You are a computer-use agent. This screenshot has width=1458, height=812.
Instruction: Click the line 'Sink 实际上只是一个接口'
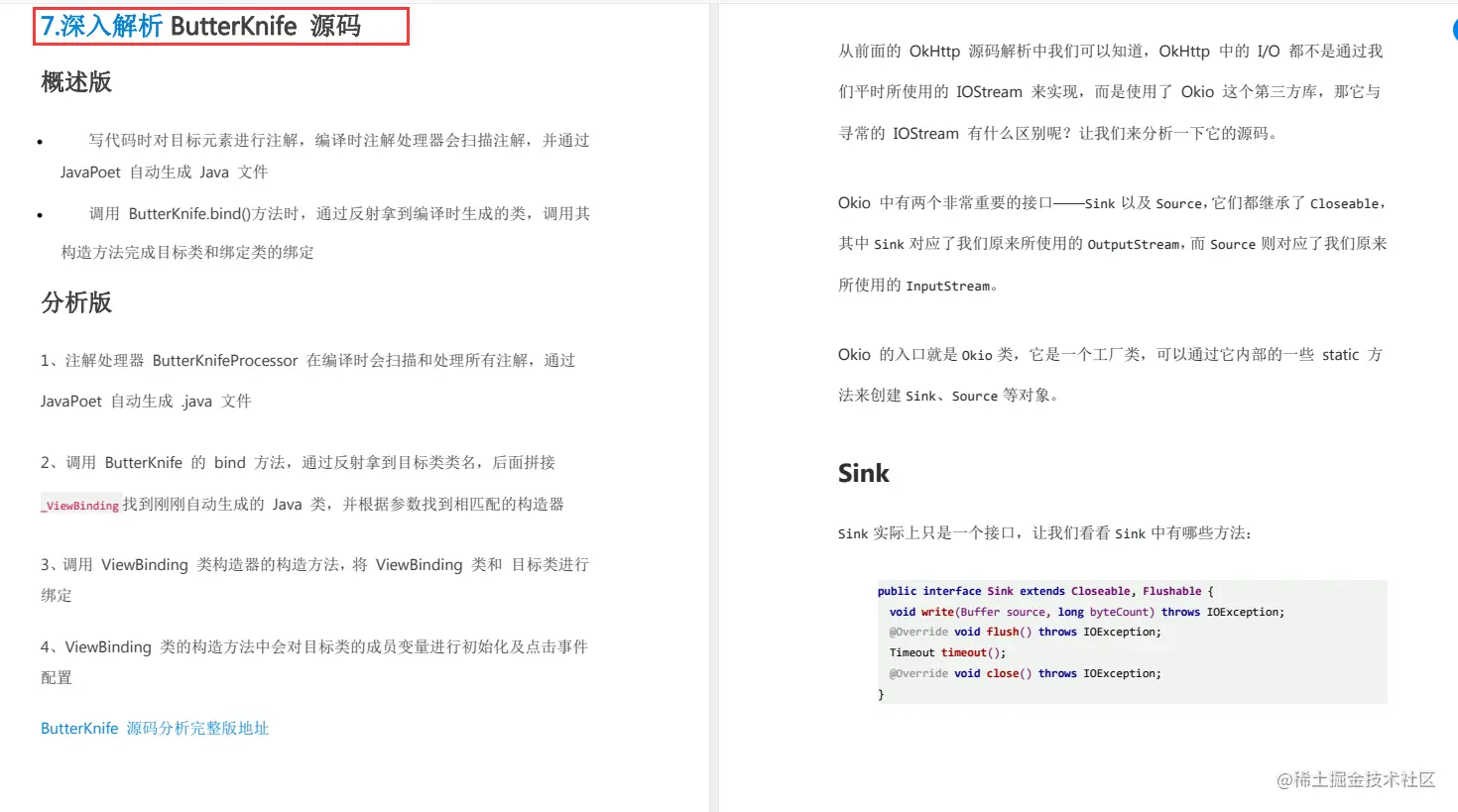click(1044, 533)
